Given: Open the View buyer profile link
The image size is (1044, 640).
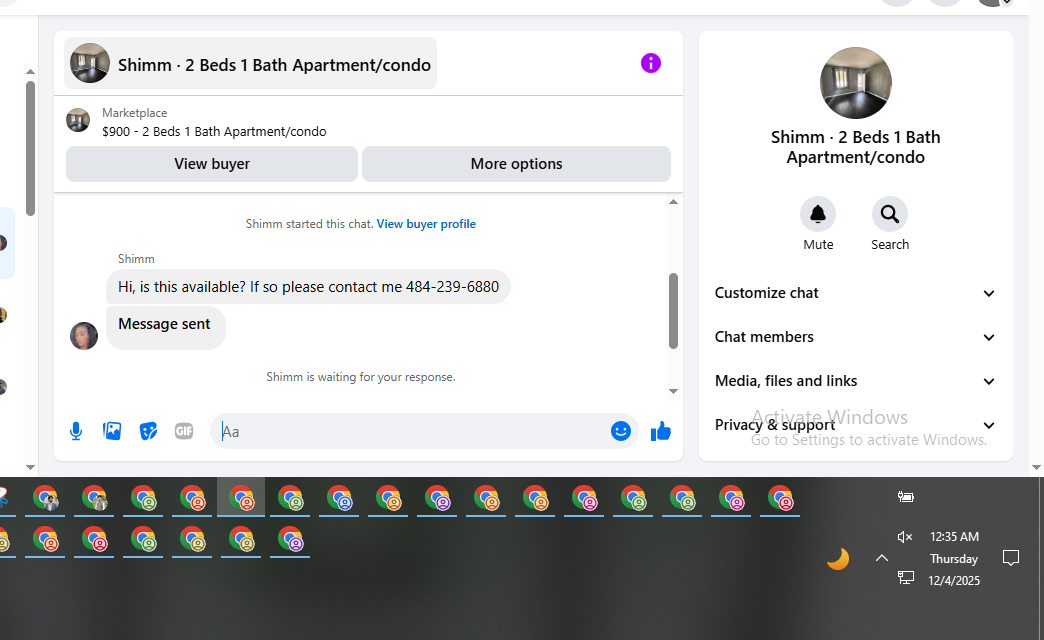Looking at the screenshot, I should click(x=426, y=224).
